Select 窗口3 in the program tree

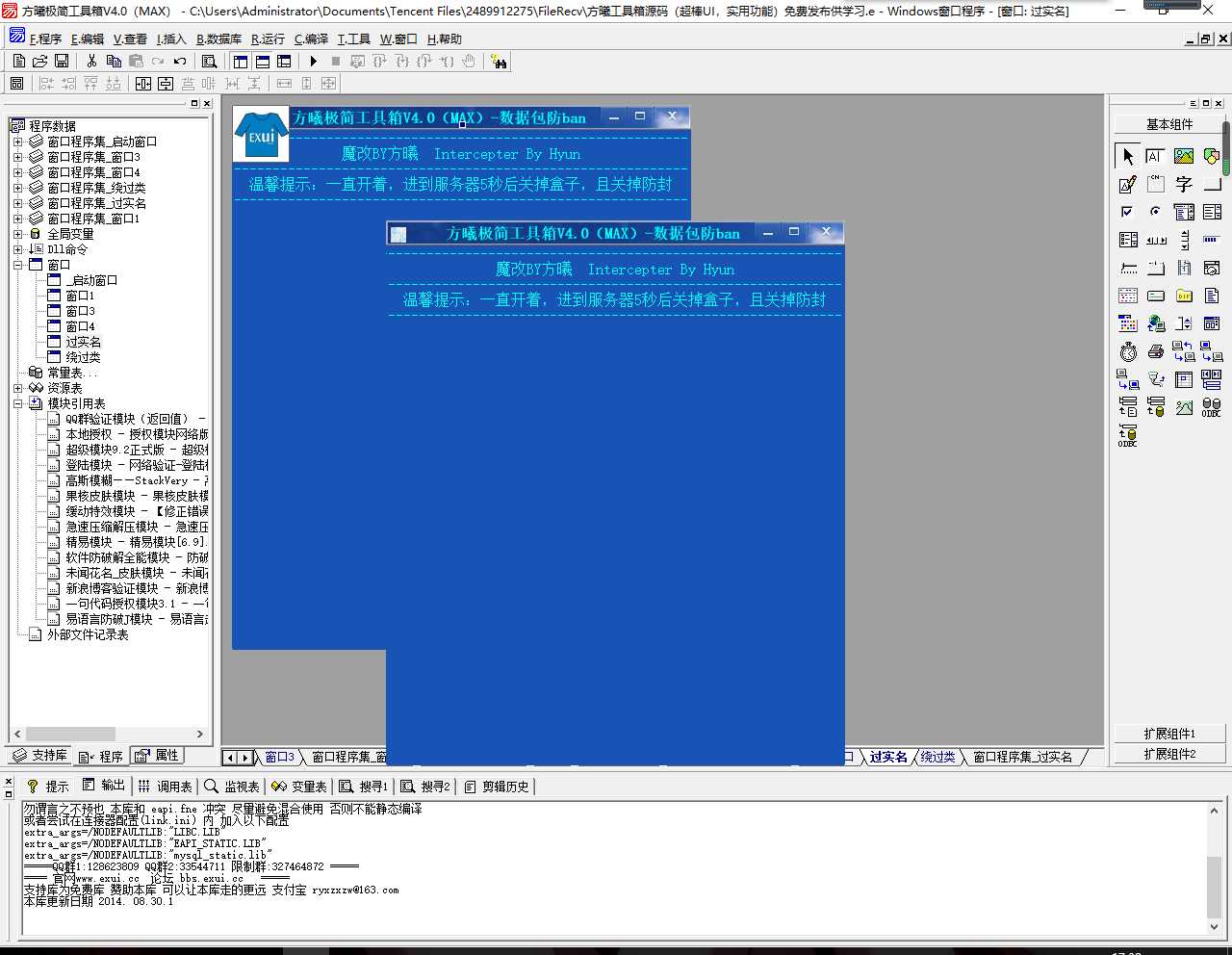pos(80,311)
